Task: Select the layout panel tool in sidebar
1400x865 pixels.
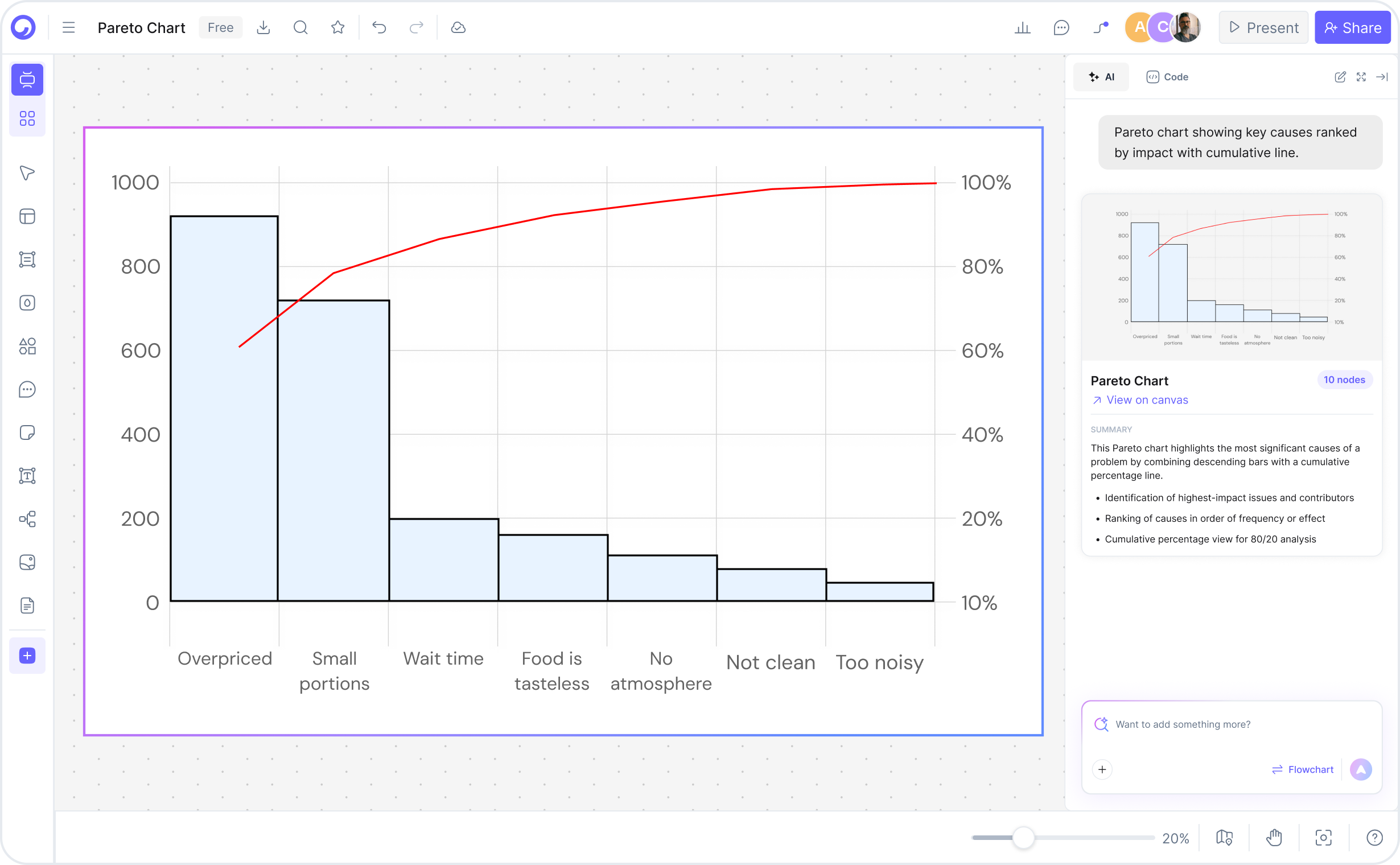Action: [x=27, y=216]
